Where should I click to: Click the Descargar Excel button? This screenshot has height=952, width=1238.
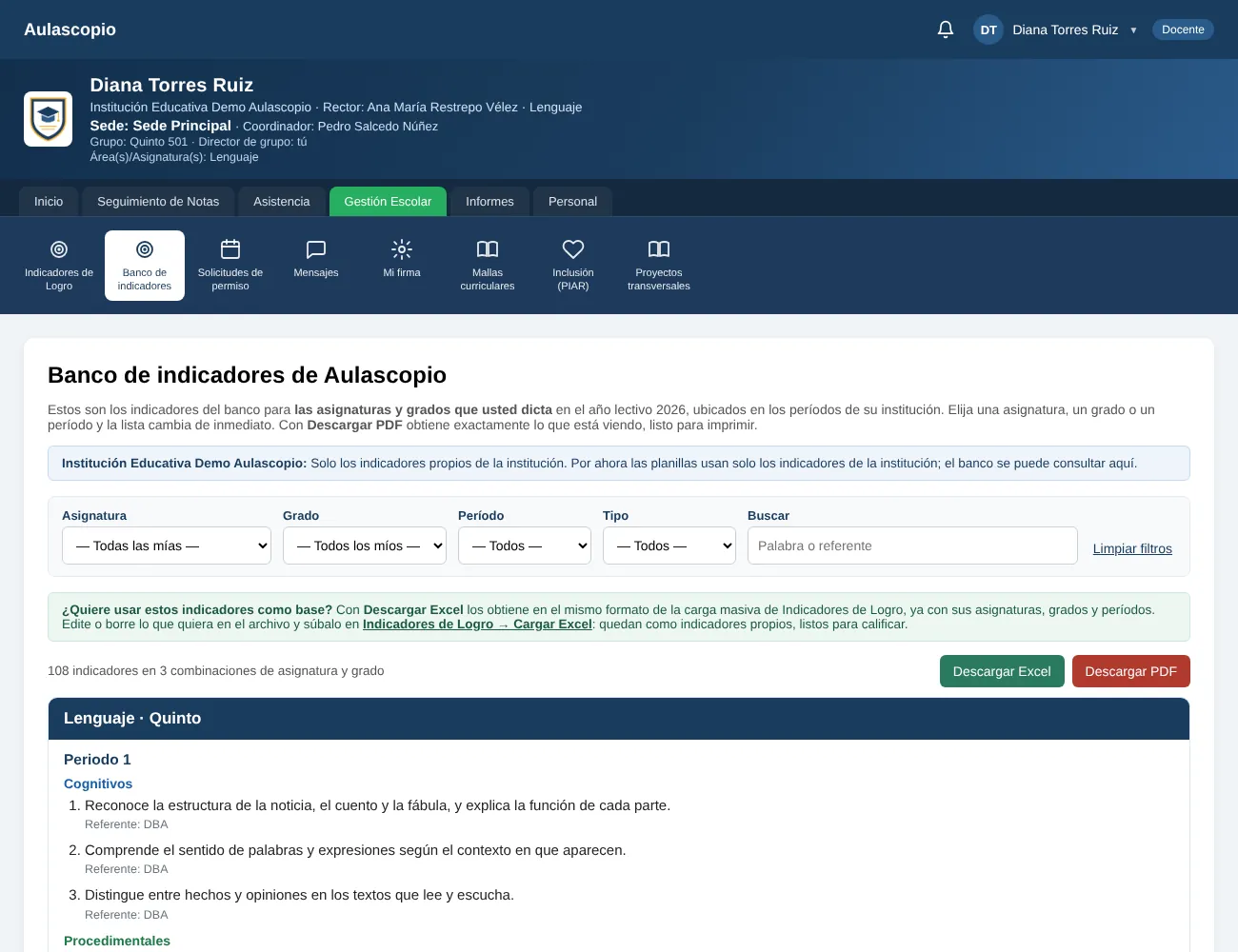tap(1002, 671)
